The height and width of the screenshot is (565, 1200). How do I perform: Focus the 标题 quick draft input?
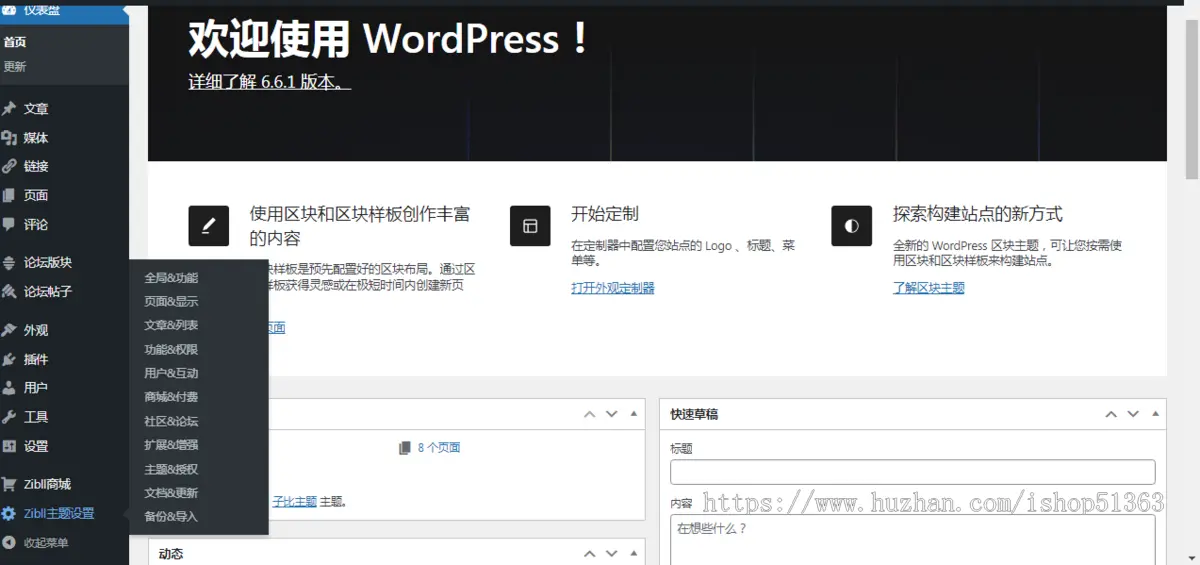pos(913,472)
